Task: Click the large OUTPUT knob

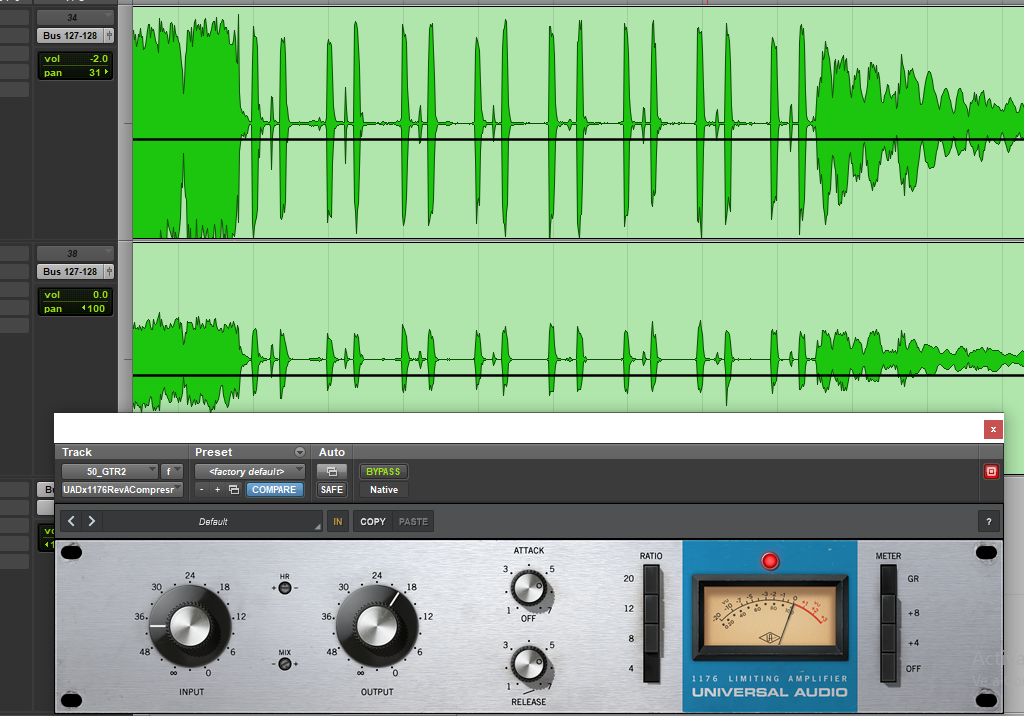Action: pyautogui.click(x=377, y=625)
